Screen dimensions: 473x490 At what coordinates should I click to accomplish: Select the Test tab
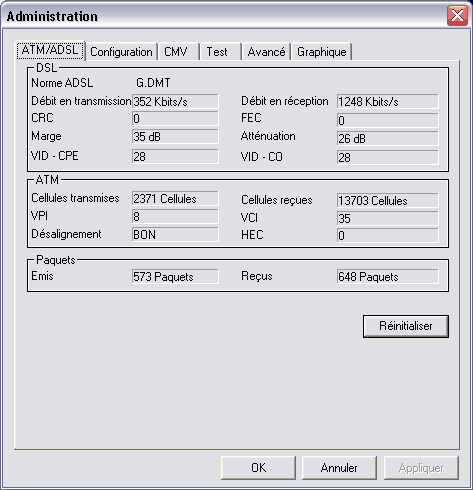[x=220, y=52]
